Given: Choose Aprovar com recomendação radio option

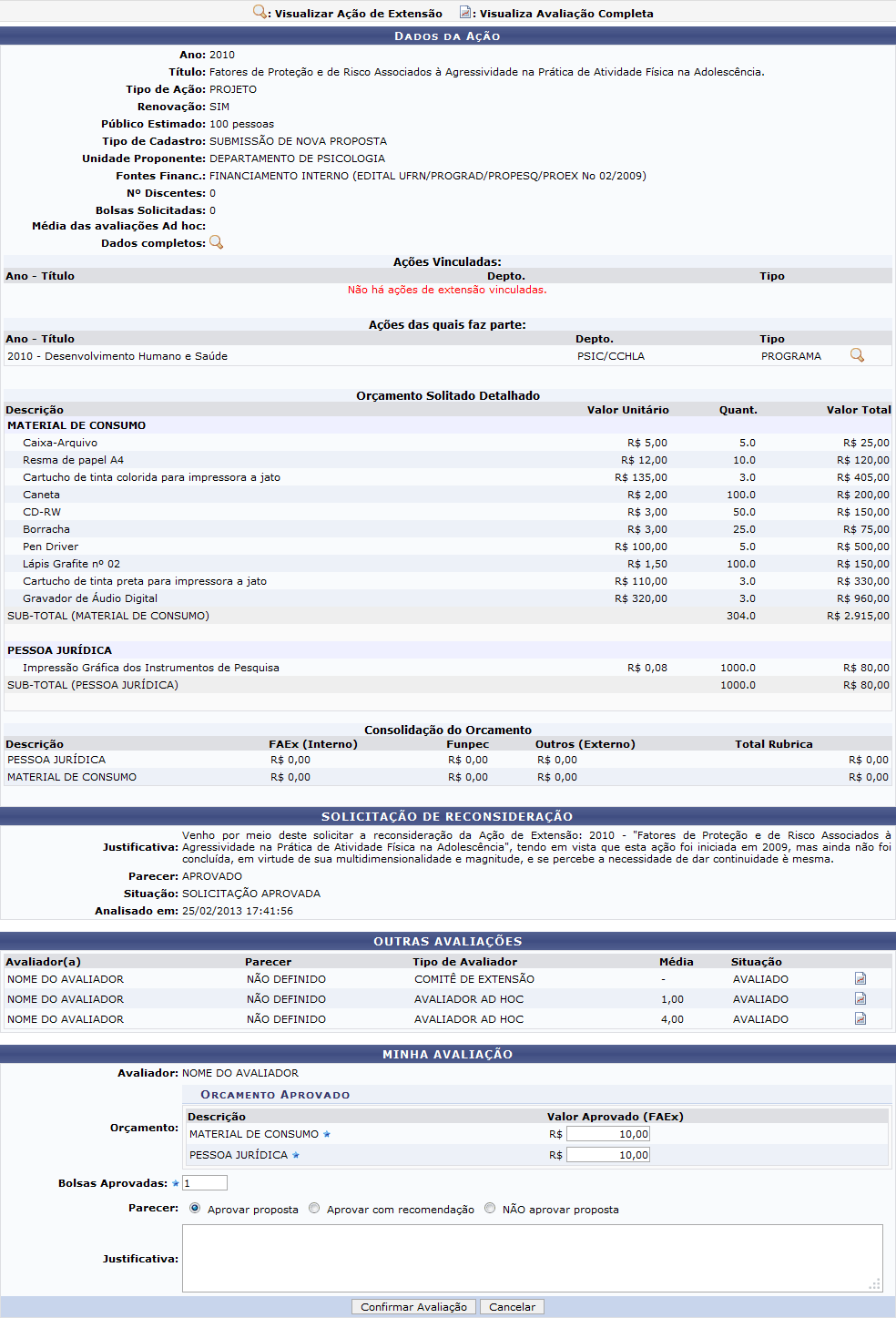Looking at the screenshot, I should point(314,1209).
